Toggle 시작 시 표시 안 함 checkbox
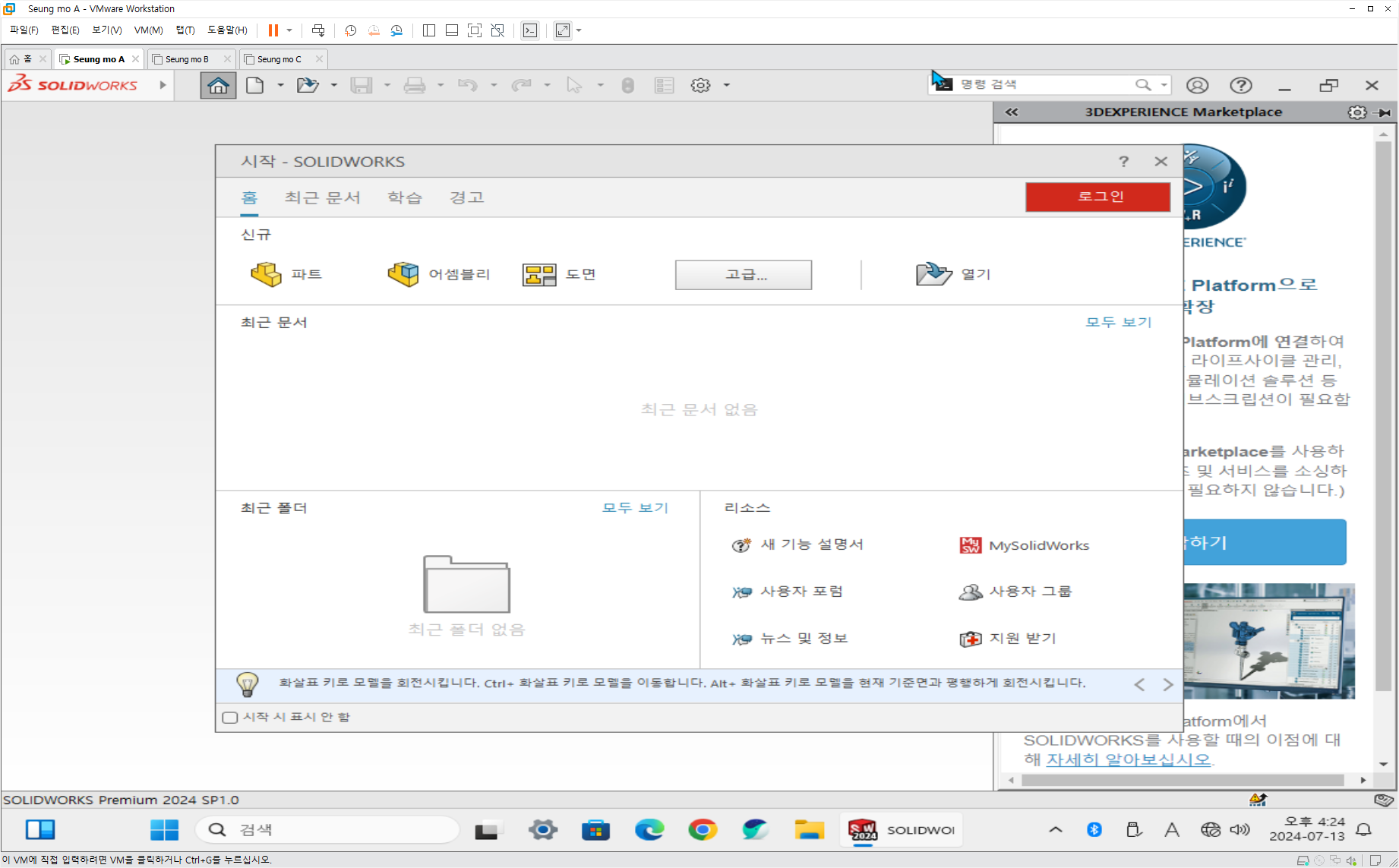 pyautogui.click(x=230, y=717)
